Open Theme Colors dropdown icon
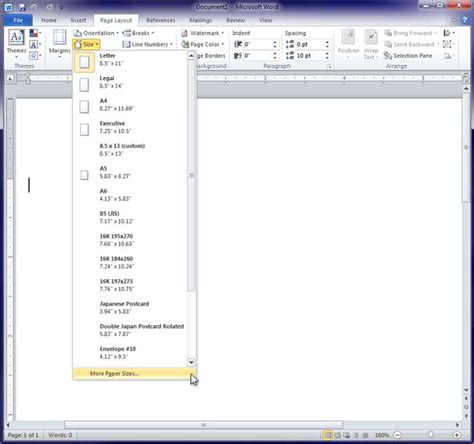This screenshot has height=444, width=474. coord(35,33)
